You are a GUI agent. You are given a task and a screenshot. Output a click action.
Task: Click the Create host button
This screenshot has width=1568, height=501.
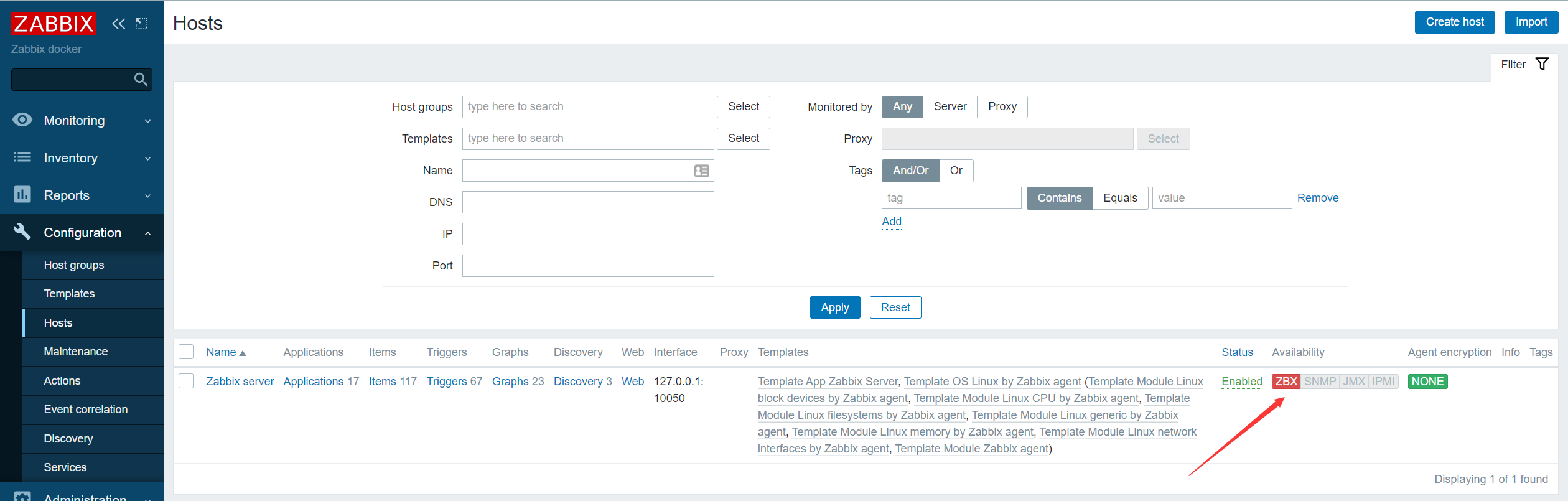click(1454, 22)
